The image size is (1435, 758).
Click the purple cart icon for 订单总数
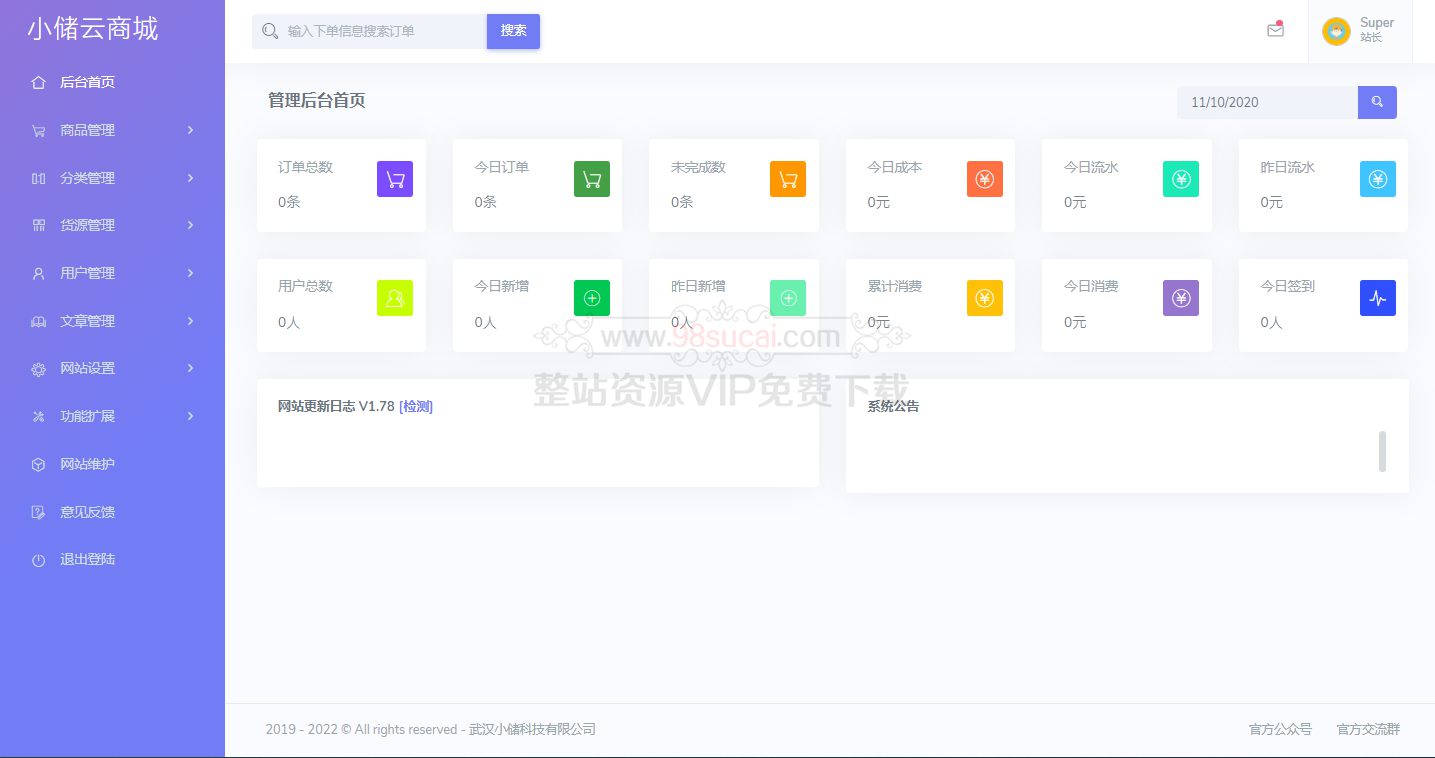tap(395, 179)
